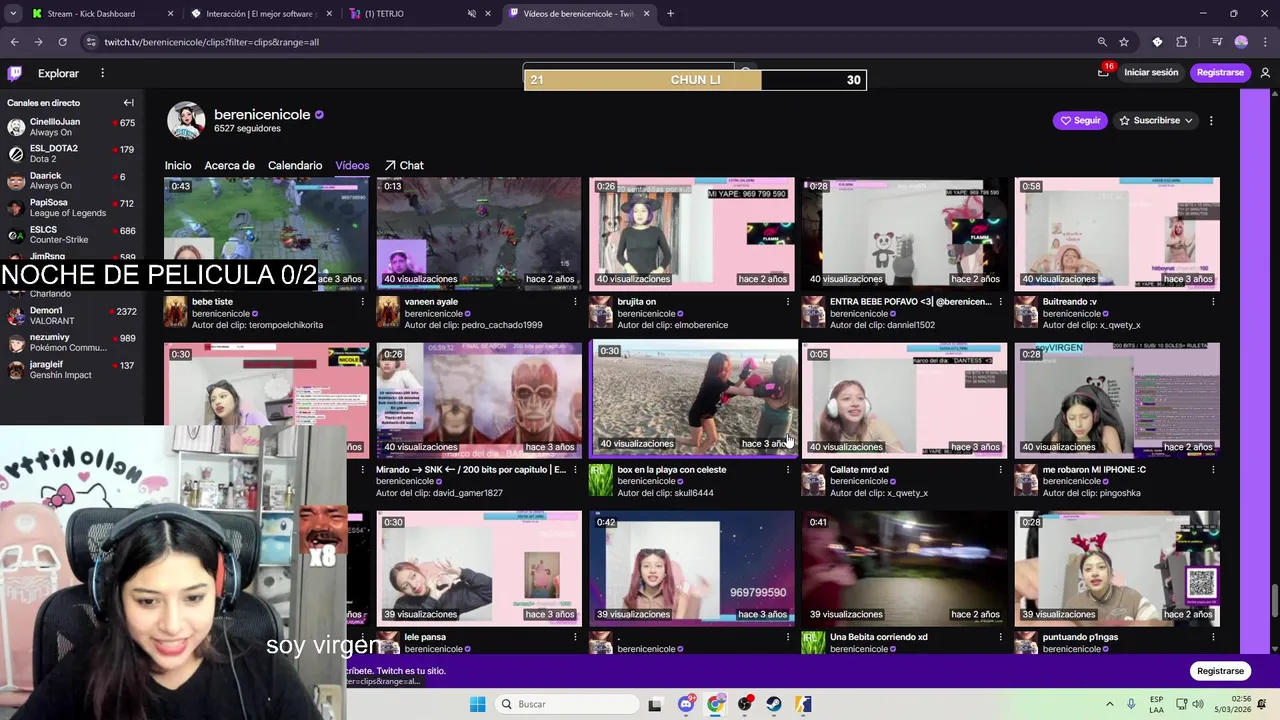1280x720 pixels.
Task: Open the browser zoom magnifier icon
Action: pos(1102,42)
